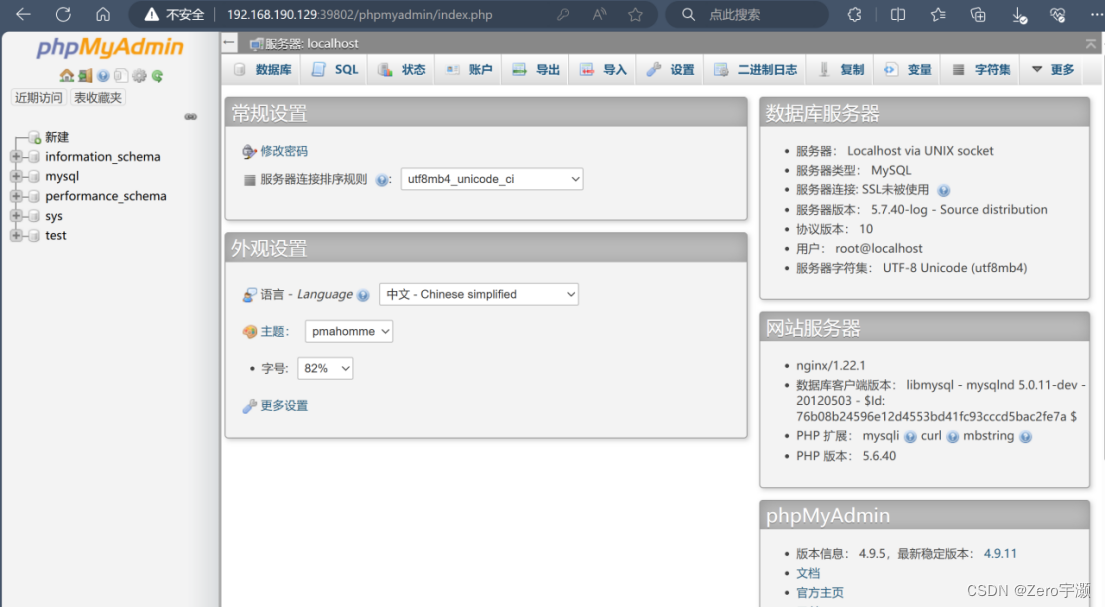
Task: Collapse navigation panel with left arrow icon
Action: (x=229, y=43)
